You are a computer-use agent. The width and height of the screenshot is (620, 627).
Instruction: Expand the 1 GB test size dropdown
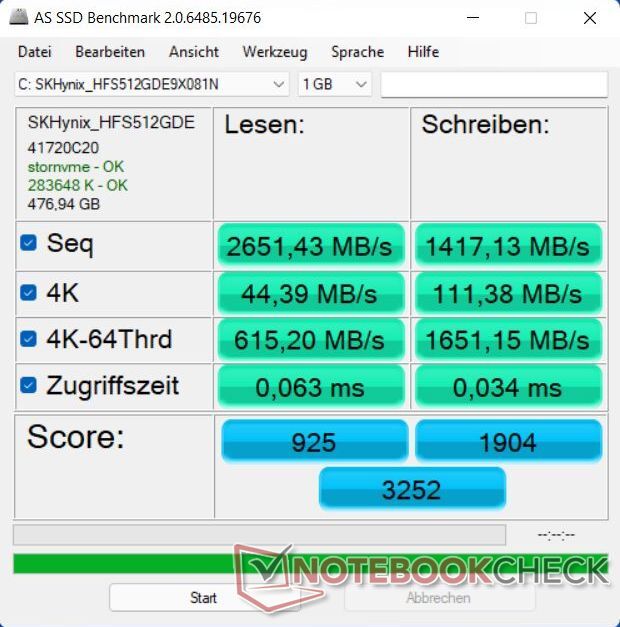pyautogui.click(x=334, y=84)
